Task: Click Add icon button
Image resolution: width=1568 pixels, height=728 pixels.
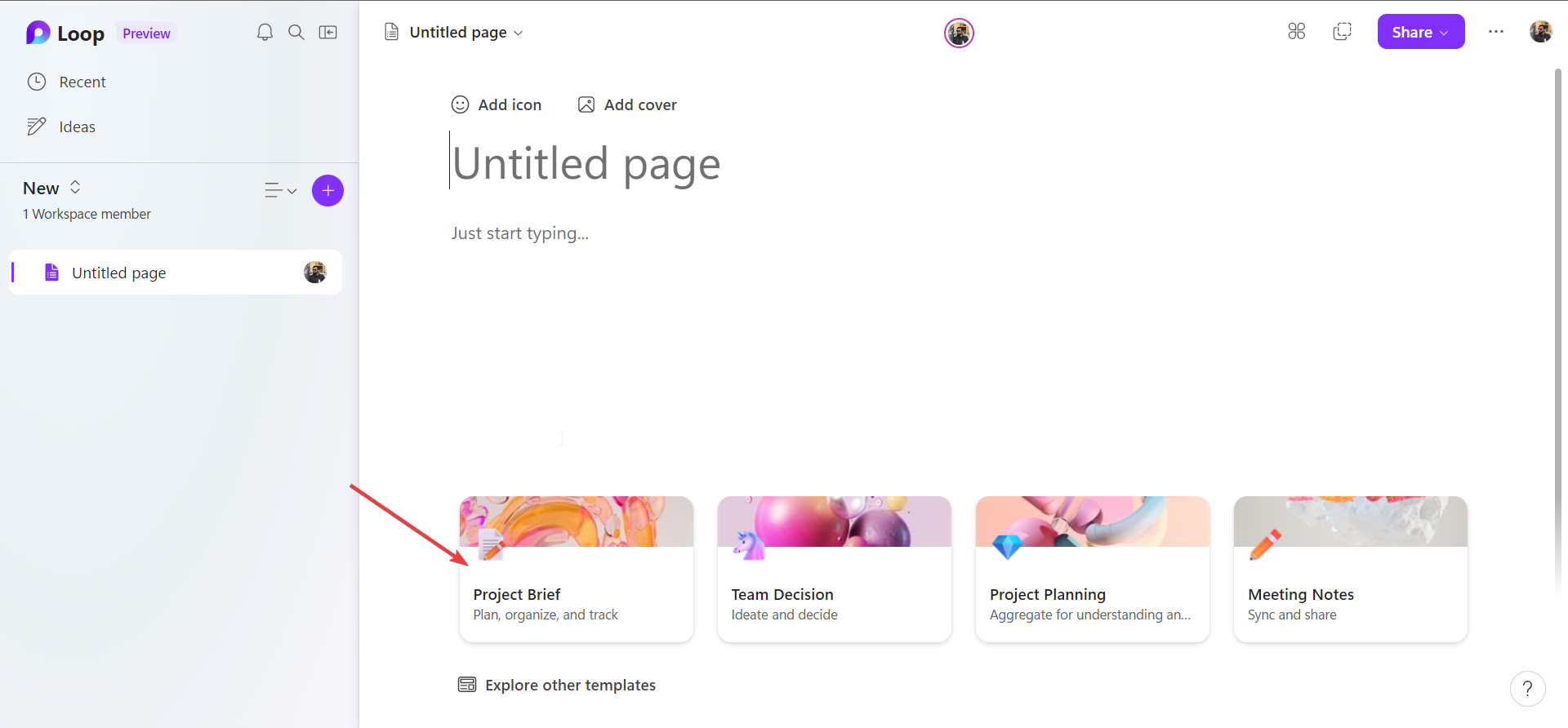Action: tap(497, 105)
